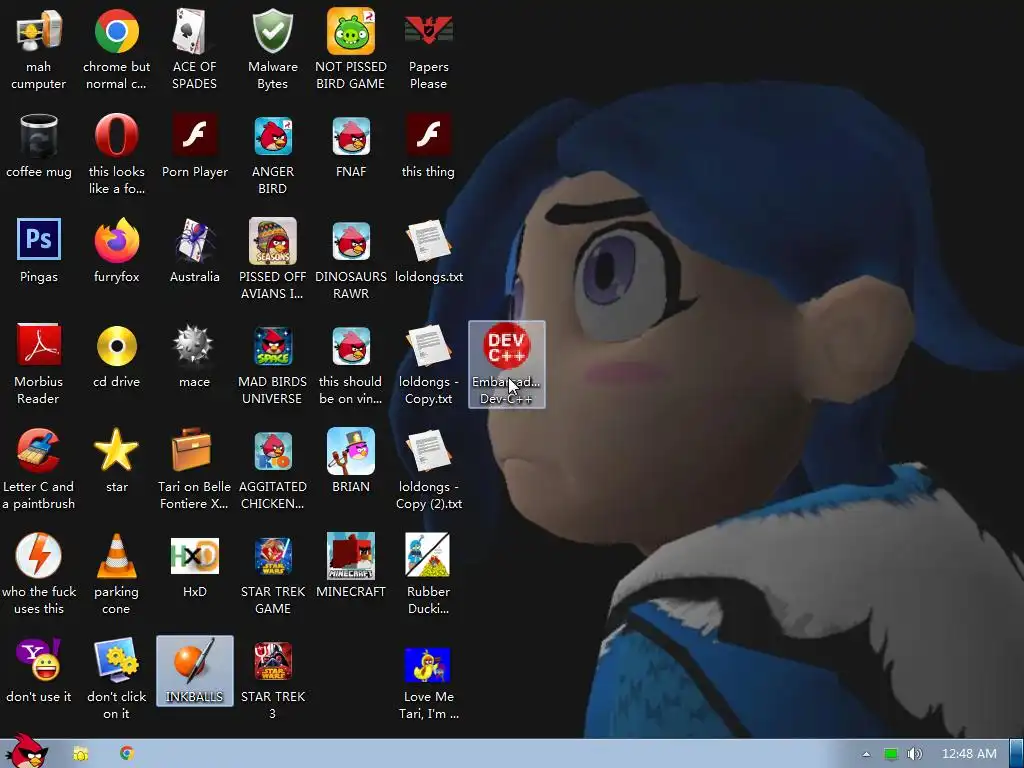Select the ANGER BIRD icon

[x=272, y=154]
